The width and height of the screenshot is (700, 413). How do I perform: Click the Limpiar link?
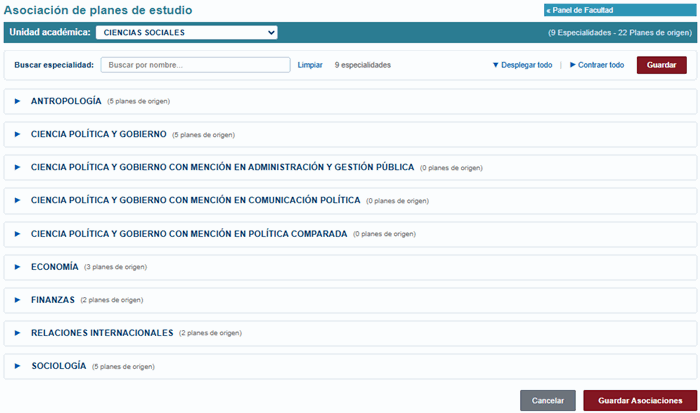click(310, 65)
